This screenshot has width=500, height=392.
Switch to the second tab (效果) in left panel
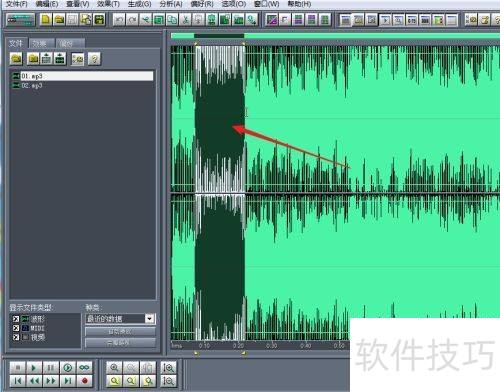(41, 43)
